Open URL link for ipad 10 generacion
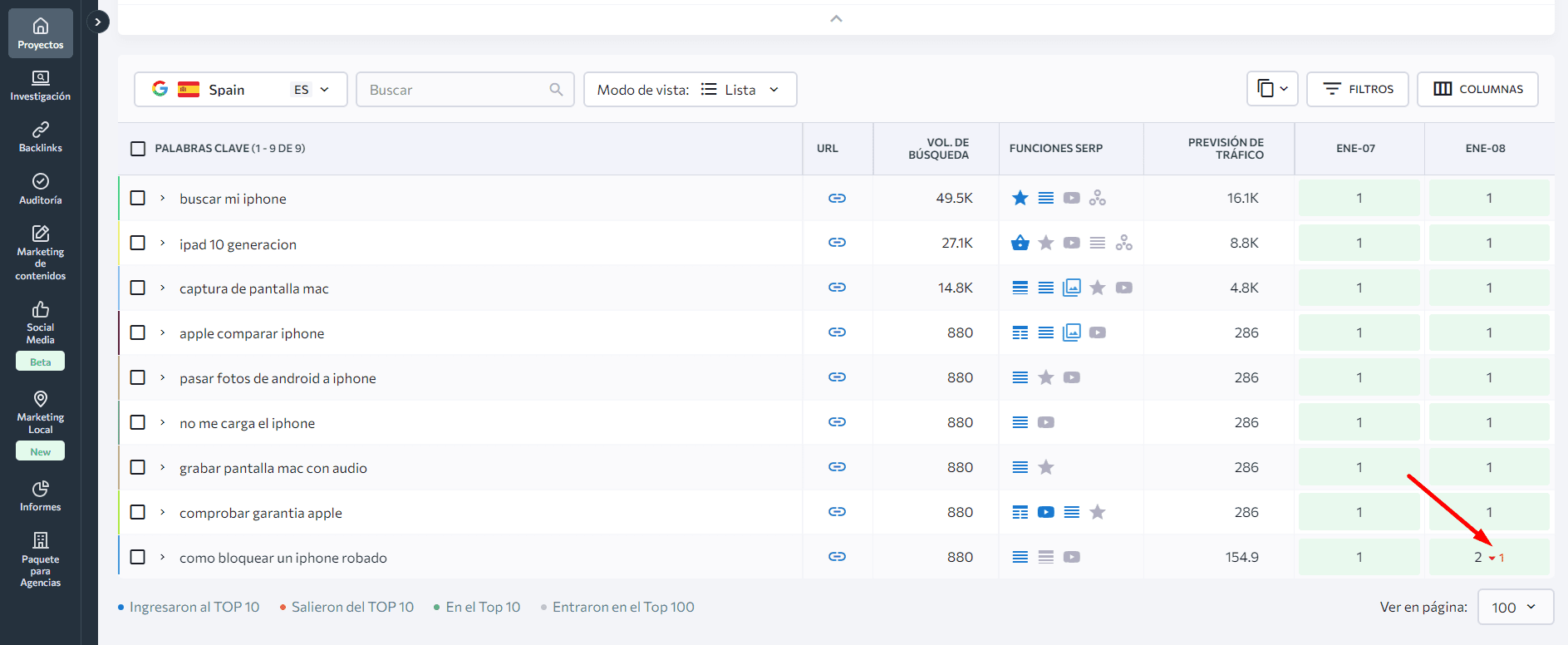The height and width of the screenshot is (645, 1568). click(838, 243)
